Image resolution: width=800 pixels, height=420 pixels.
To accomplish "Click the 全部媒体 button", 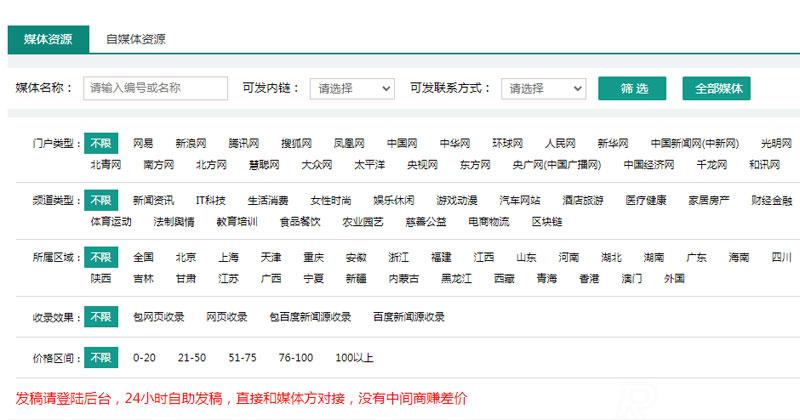I will tap(716, 88).
